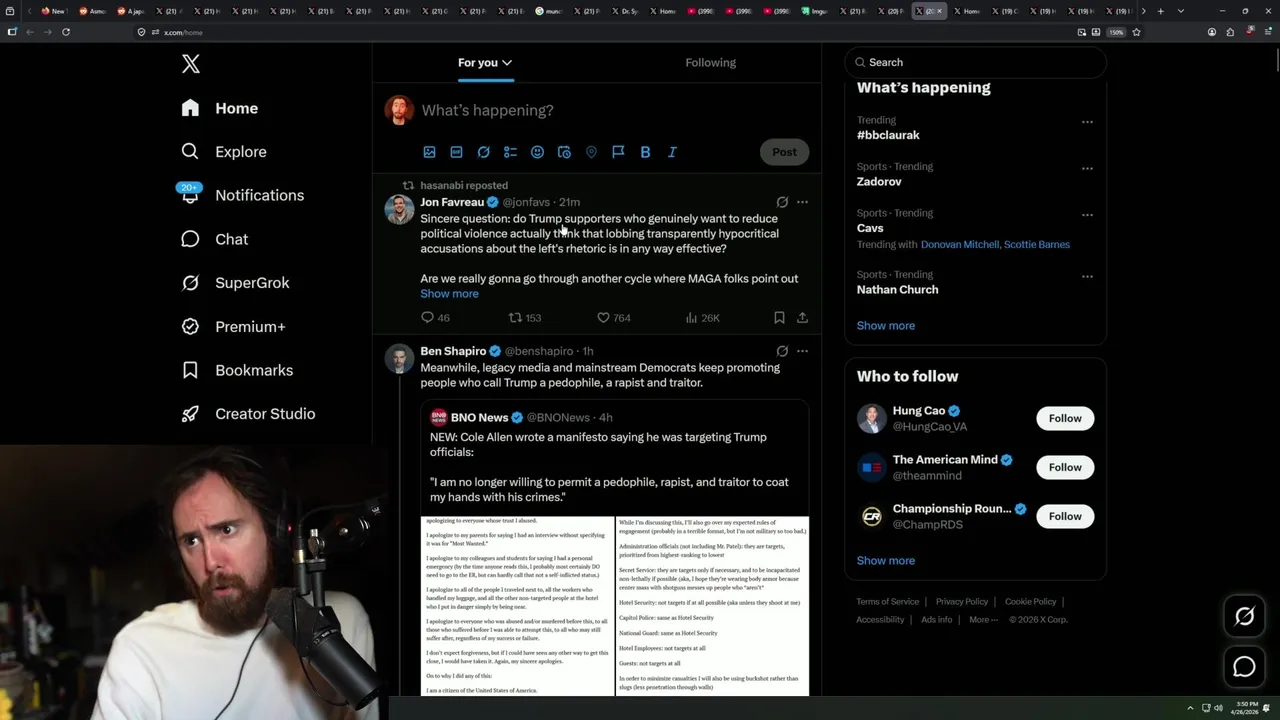Open Premium+ in sidebar
This screenshot has height=720, width=1280.
[x=234, y=326]
